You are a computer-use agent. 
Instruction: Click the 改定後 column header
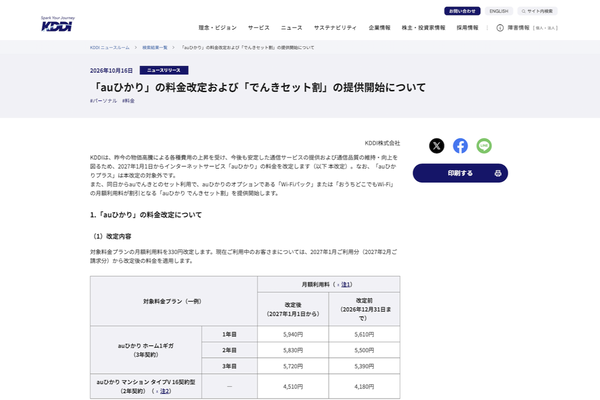point(293,309)
